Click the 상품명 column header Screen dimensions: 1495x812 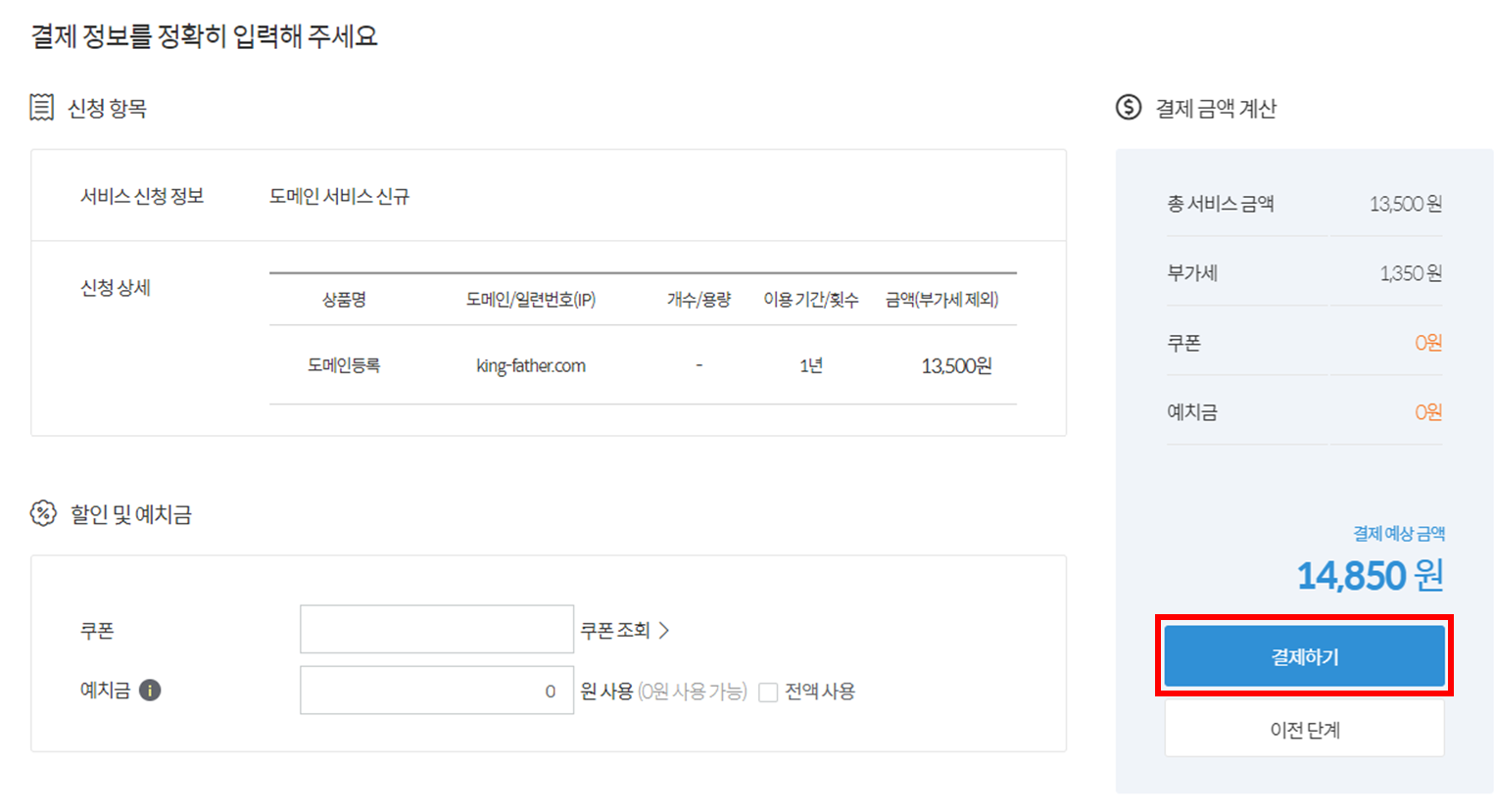pyautogui.click(x=344, y=300)
